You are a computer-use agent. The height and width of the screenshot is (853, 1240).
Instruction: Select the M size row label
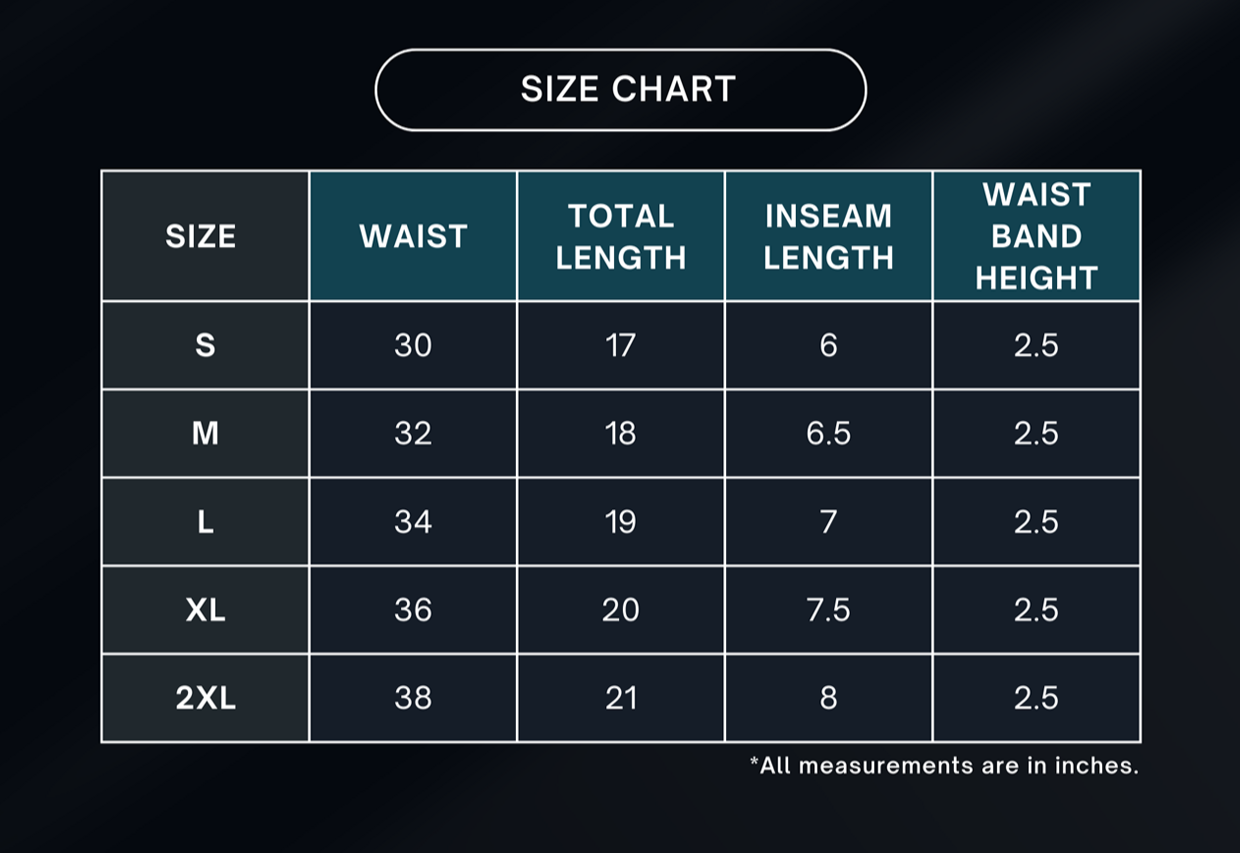205,434
